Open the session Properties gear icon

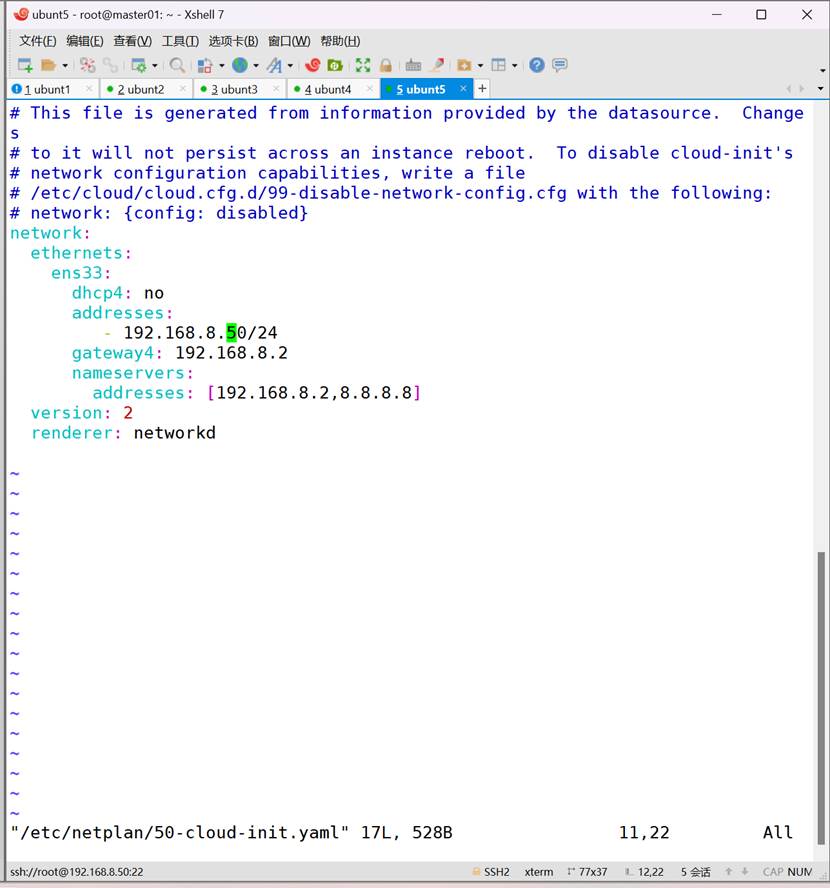138,65
